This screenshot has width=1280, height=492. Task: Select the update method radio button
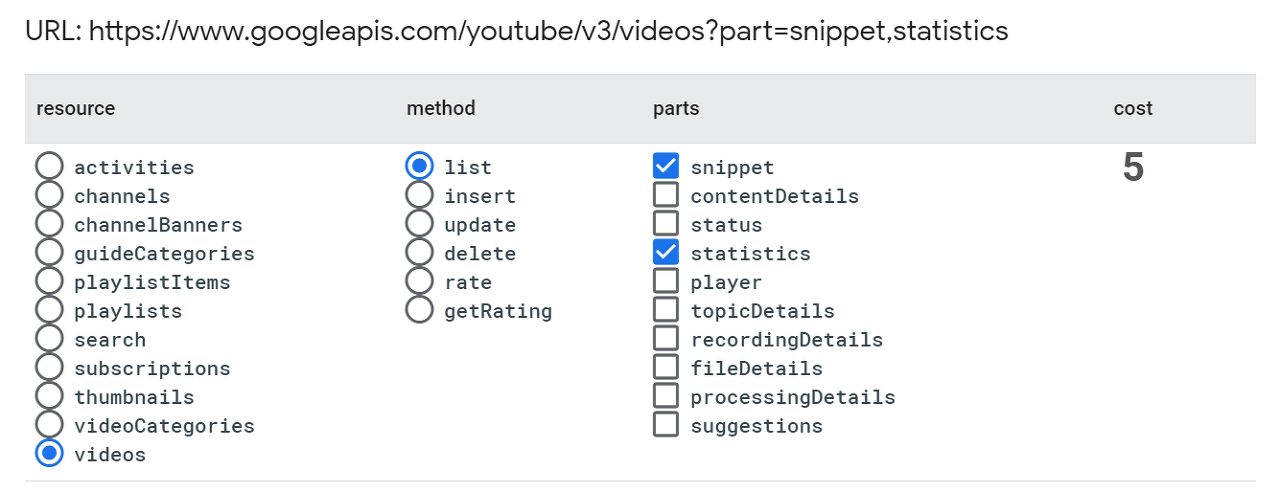tap(420, 225)
